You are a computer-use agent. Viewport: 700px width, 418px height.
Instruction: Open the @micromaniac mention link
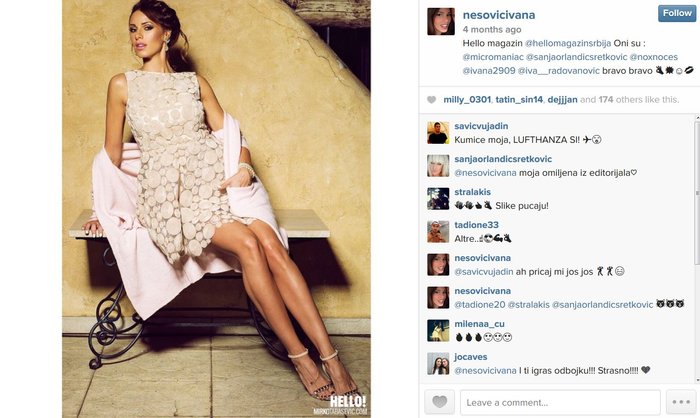point(492,57)
